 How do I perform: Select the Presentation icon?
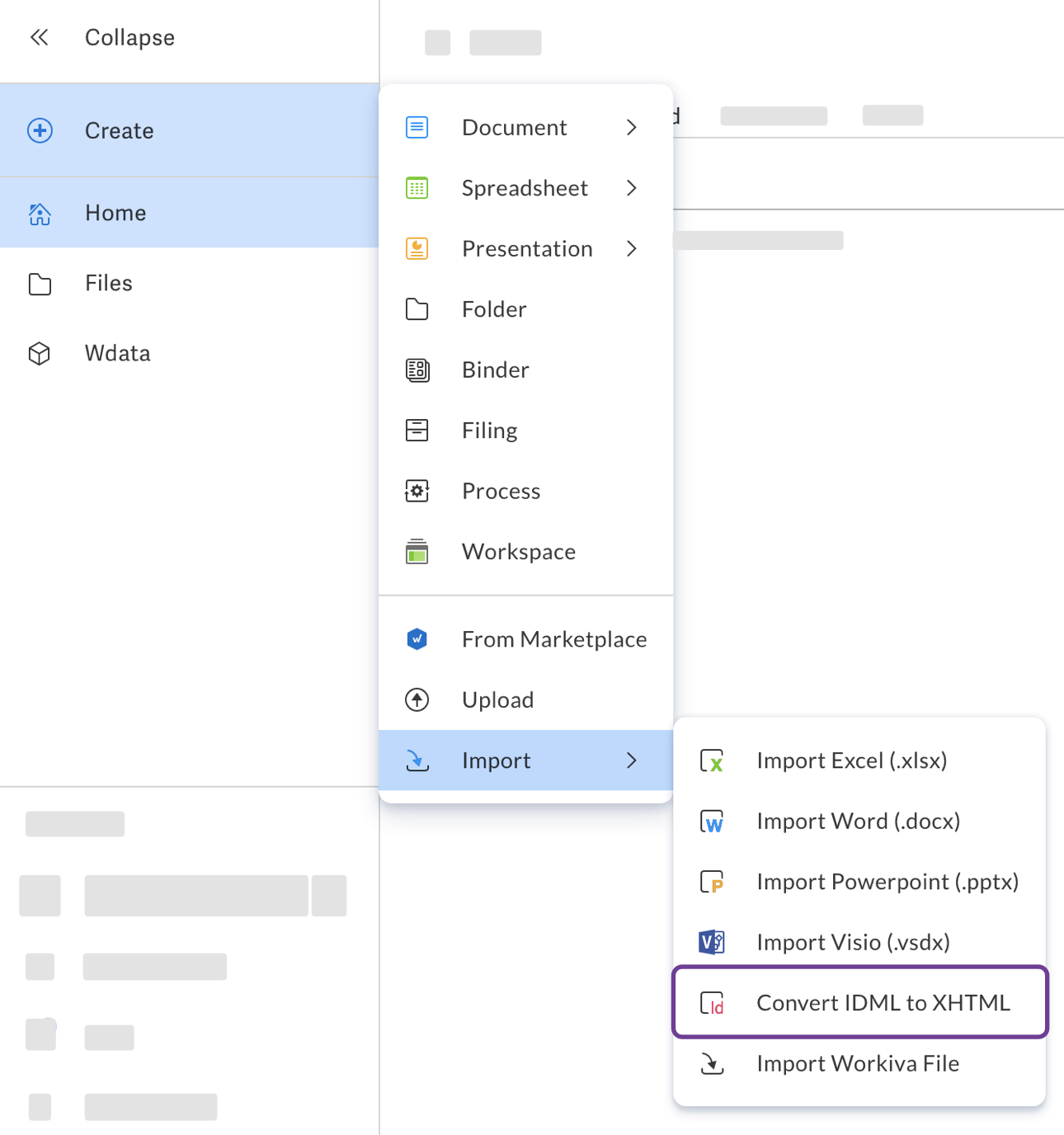coord(417,248)
